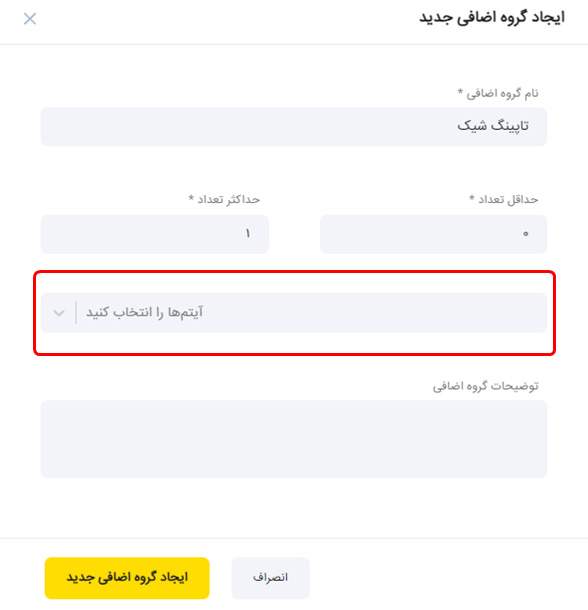This screenshot has width=588, height=610.
Task: Close the new extra group dialog
Action: (30, 18)
